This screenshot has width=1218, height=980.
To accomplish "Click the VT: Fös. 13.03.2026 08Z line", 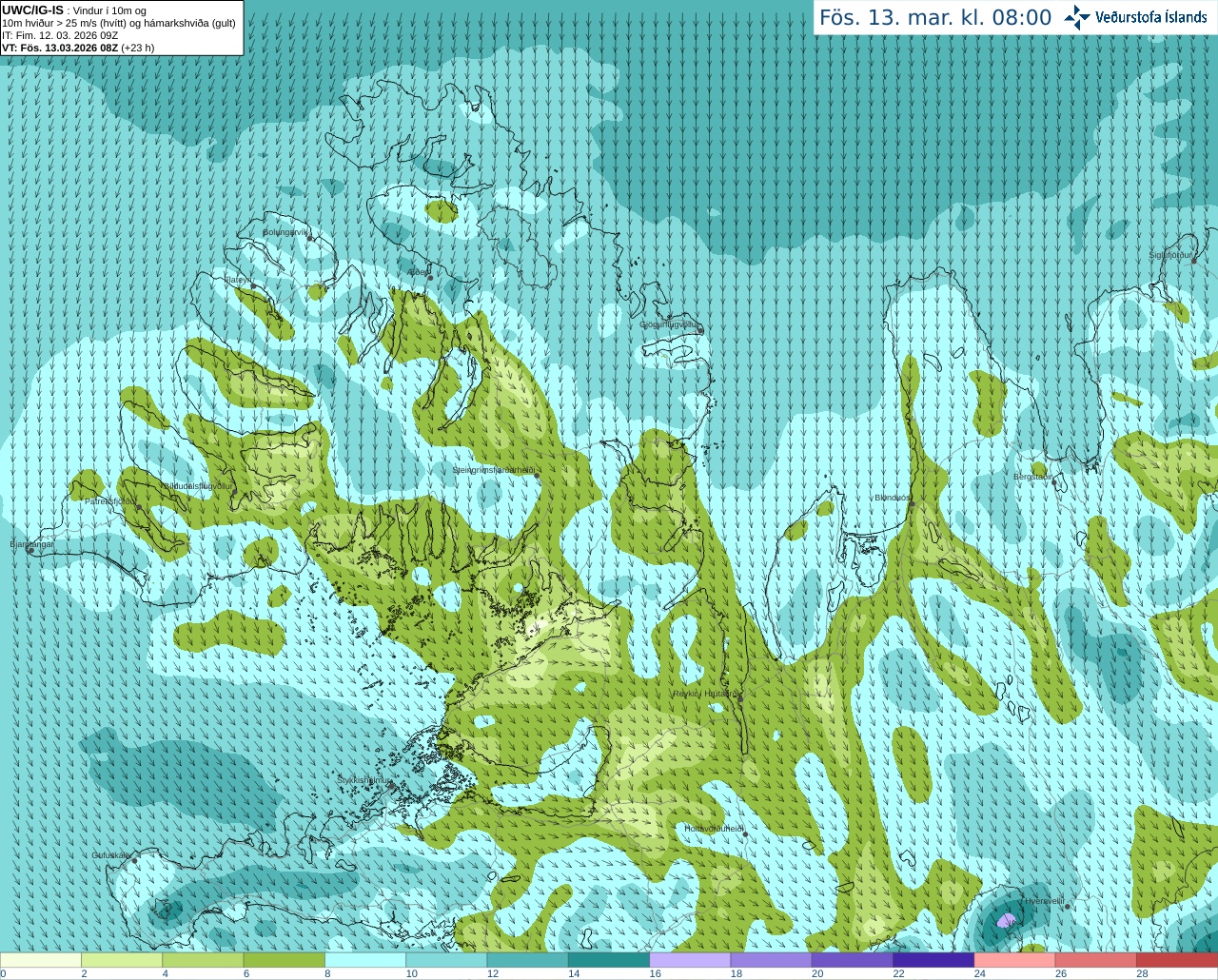I will point(78,48).
